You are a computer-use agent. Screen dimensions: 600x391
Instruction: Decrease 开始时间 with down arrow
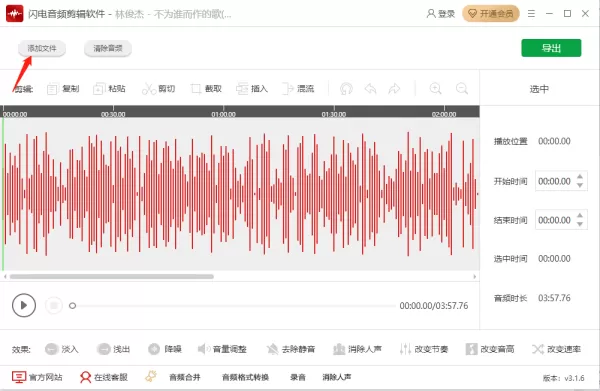[580, 186]
